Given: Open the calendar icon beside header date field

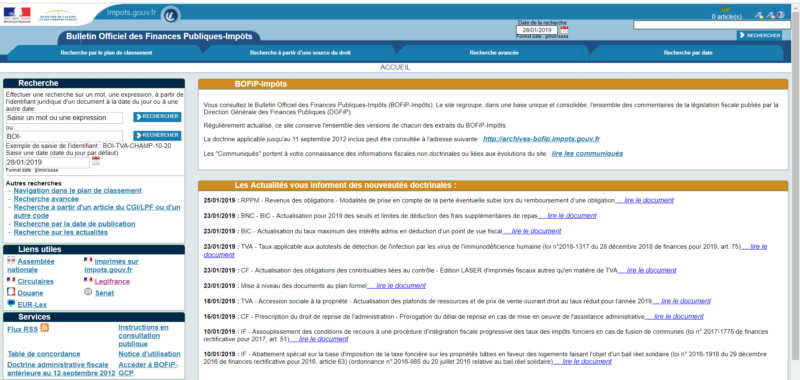Looking at the screenshot, I should click(564, 30).
